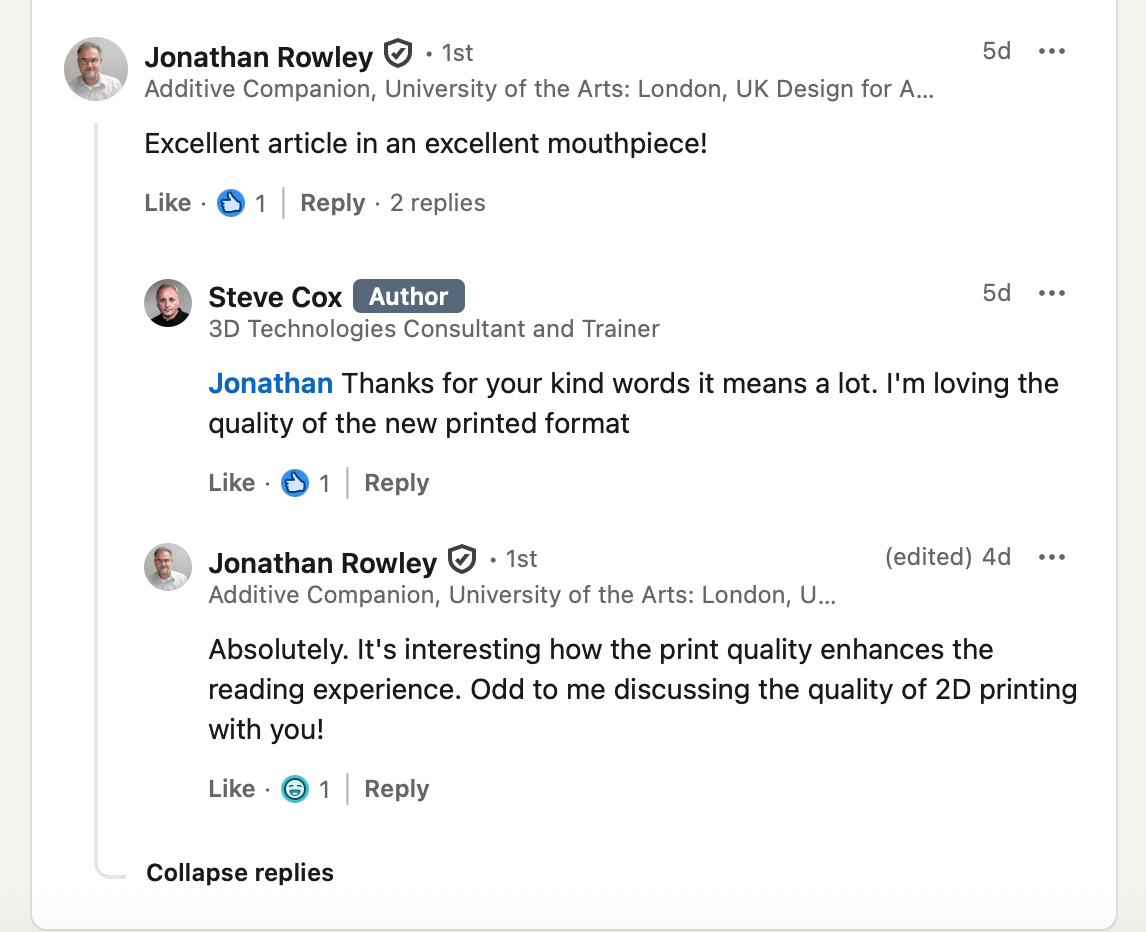
Task: Click funny reaction icon on last reply
Action: pyautogui.click(x=295, y=790)
